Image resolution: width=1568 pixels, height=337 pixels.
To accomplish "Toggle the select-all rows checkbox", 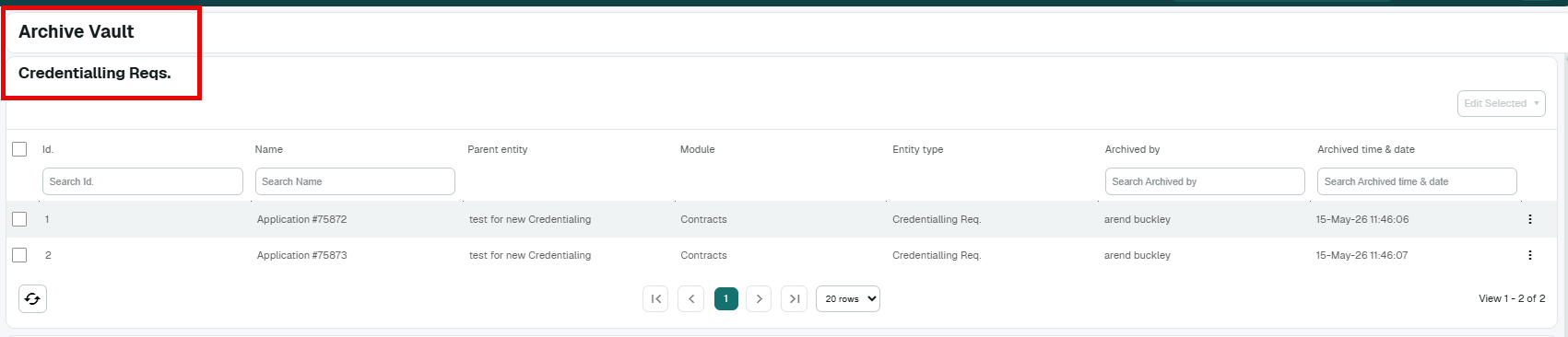I will coord(19,149).
